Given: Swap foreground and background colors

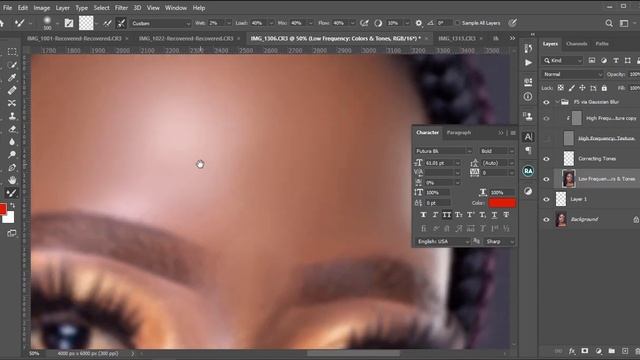Looking at the screenshot, I should point(13,205).
